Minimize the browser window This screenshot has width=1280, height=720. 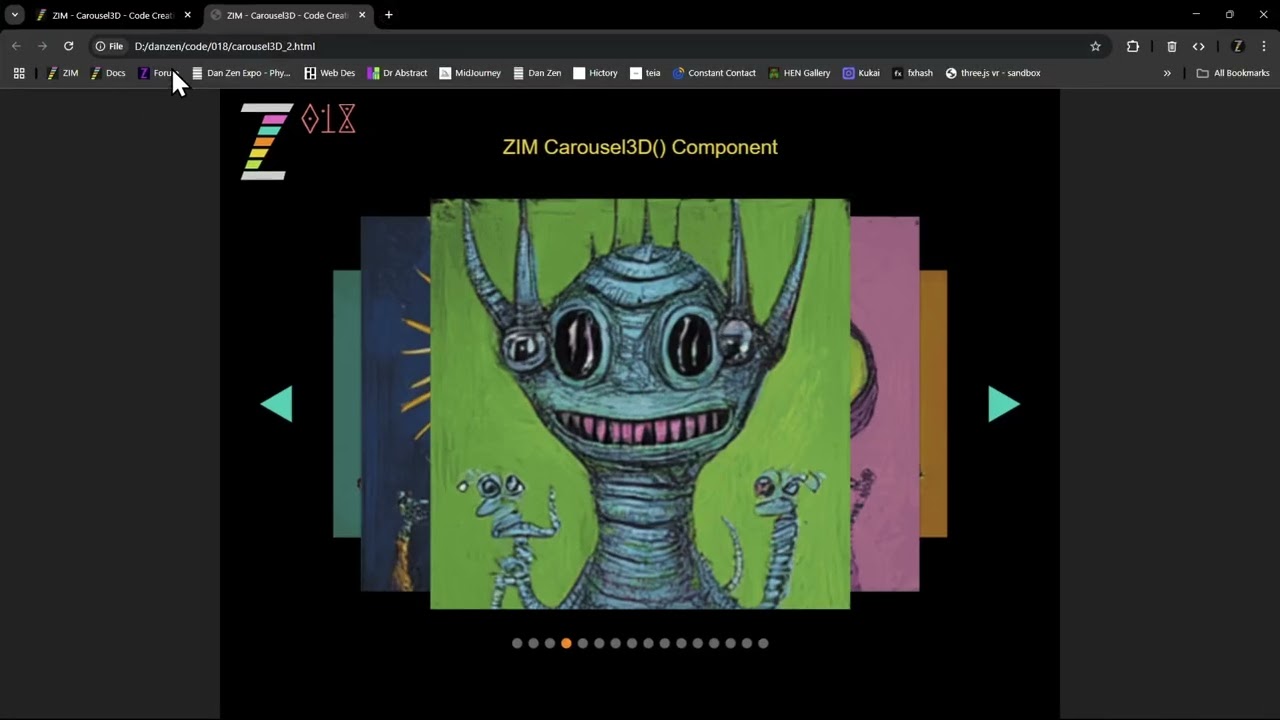pyautogui.click(x=1196, y=15)
